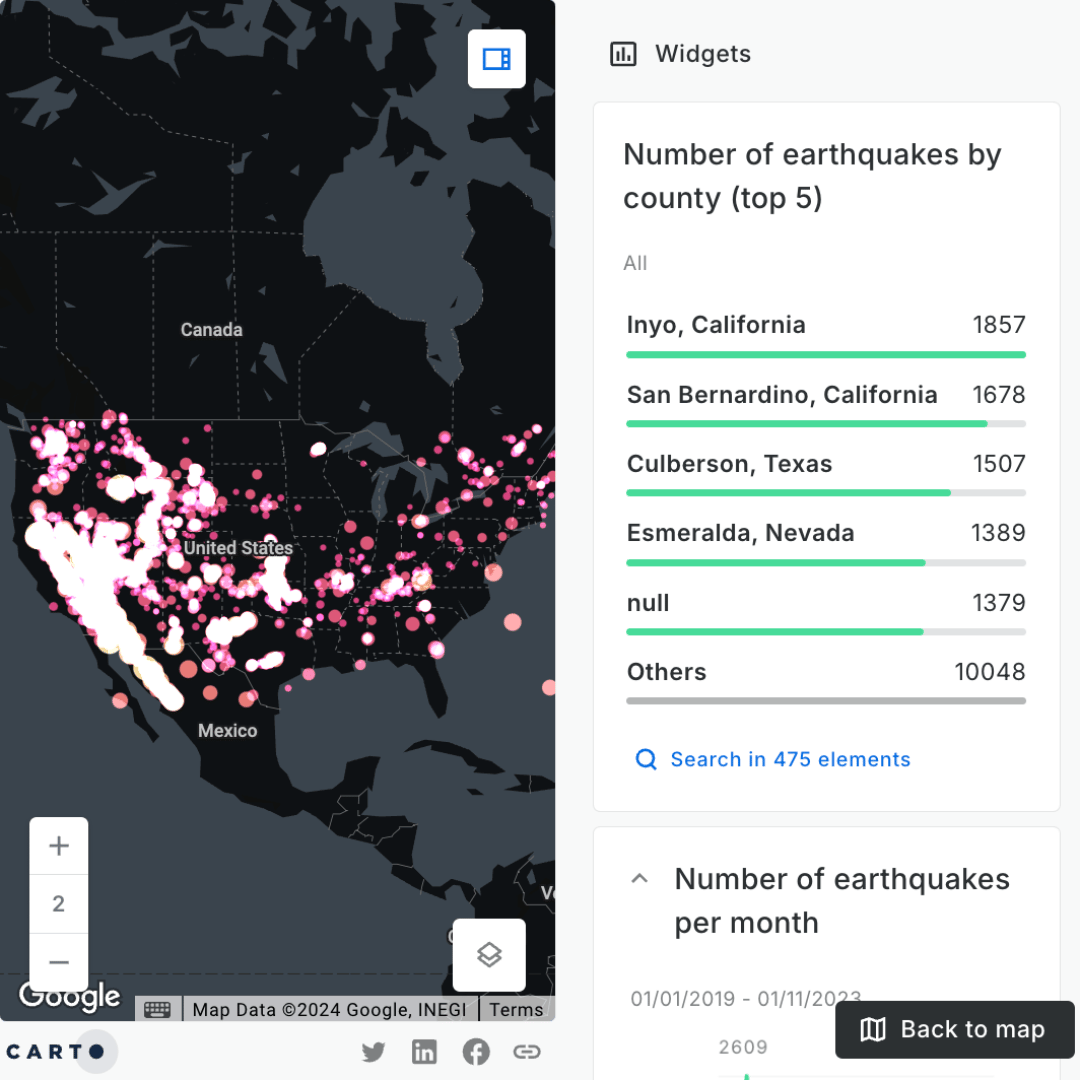Select the null category row
Image resolution: width=1080 pixels, height=1080 pixels.
tap(826, 612)
